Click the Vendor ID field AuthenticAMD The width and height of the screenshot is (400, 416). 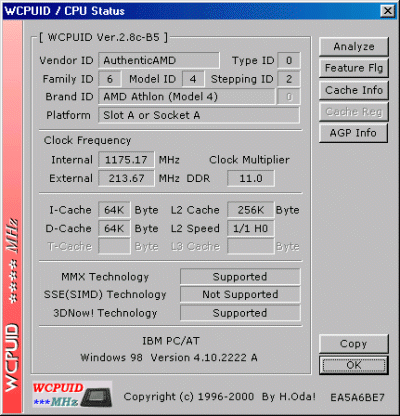point(159,60)
